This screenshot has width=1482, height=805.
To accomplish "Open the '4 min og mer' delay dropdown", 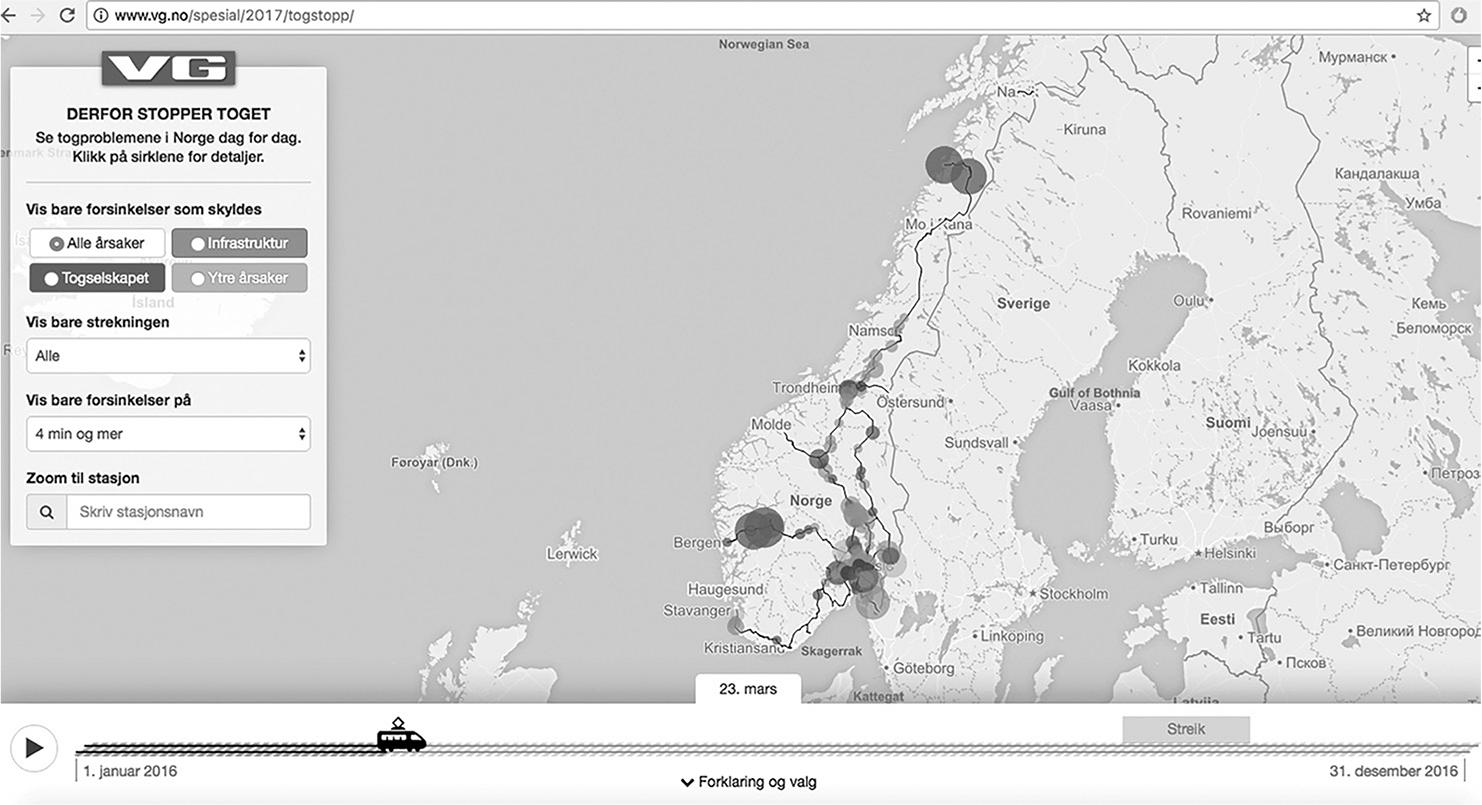I will (168, 434).
